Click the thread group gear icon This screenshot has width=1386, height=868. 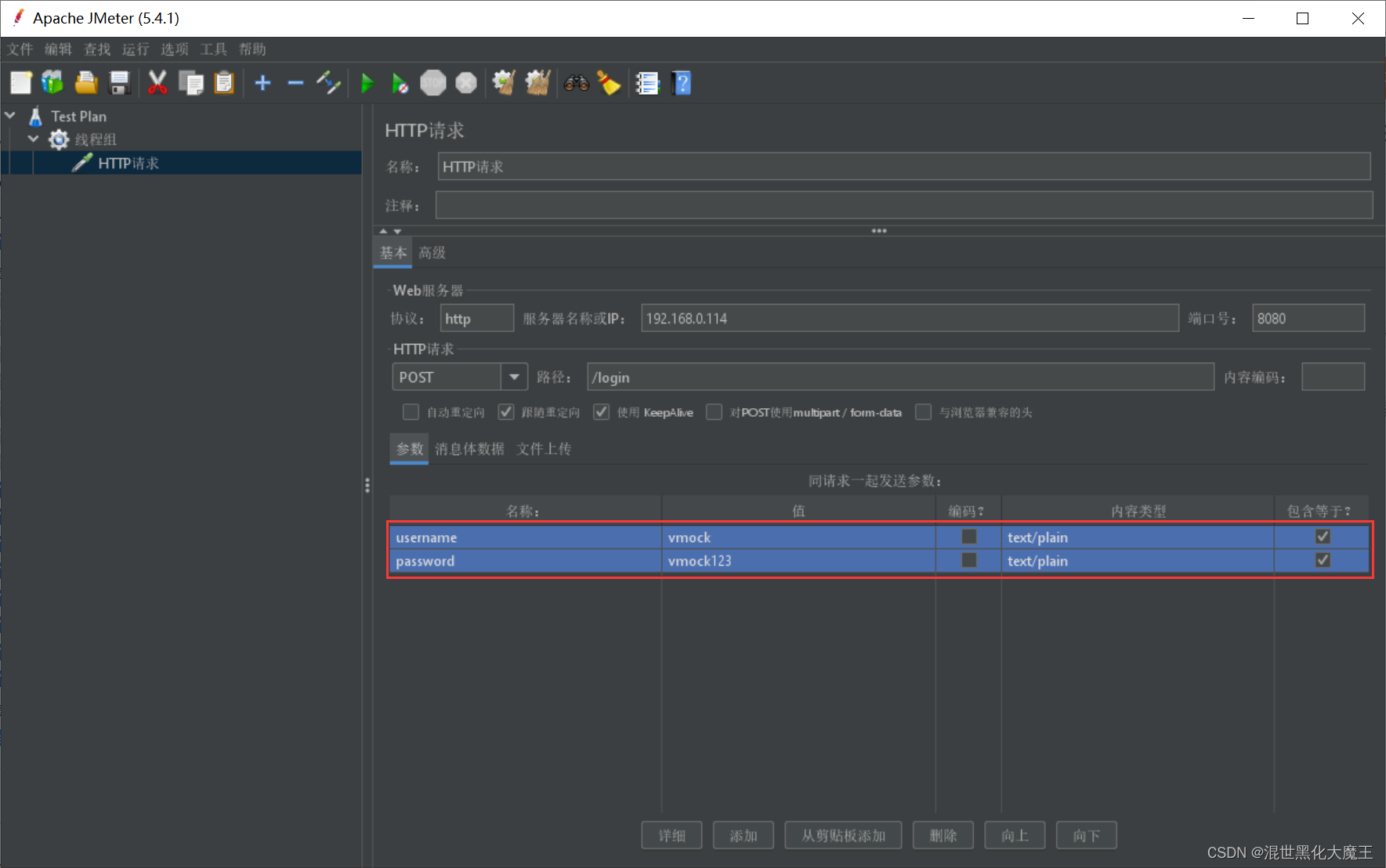[x=59, y=139]
